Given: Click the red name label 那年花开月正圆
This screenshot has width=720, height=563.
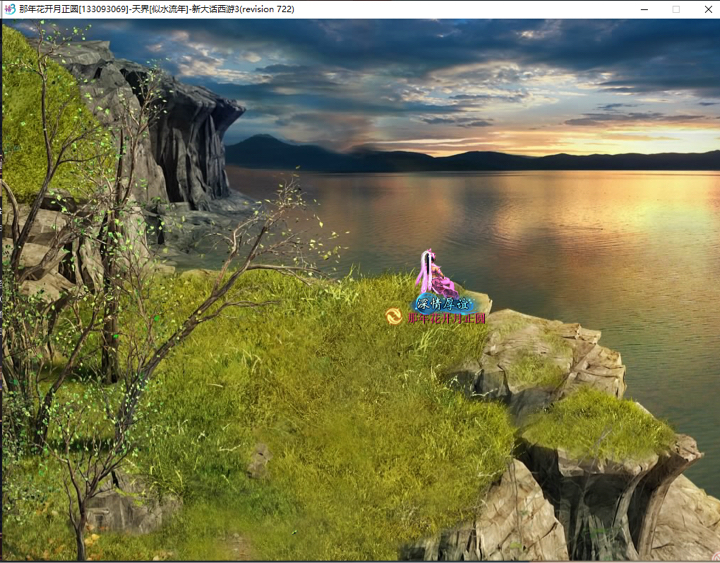Looking at the screenshot, I should click(x=447, y=318).
